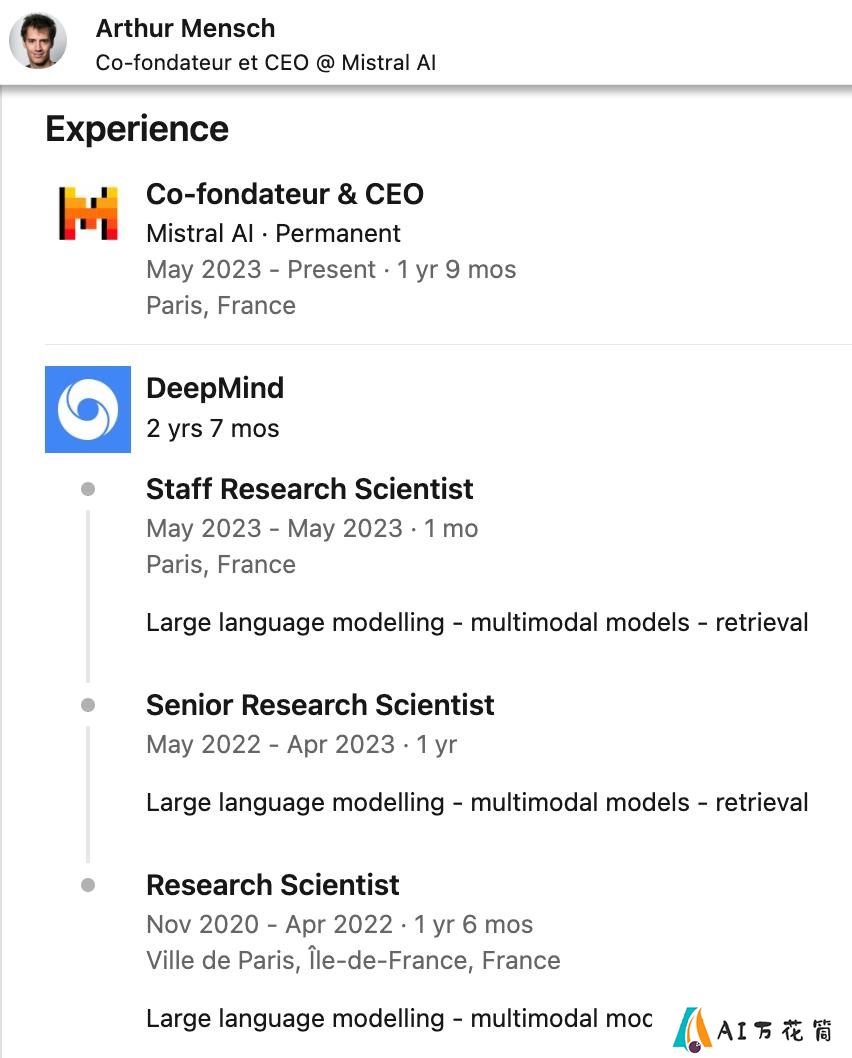Click the Senior Research Scientist timeline dot
Viewport: 852px width, 1058px height.
[88, 705]
